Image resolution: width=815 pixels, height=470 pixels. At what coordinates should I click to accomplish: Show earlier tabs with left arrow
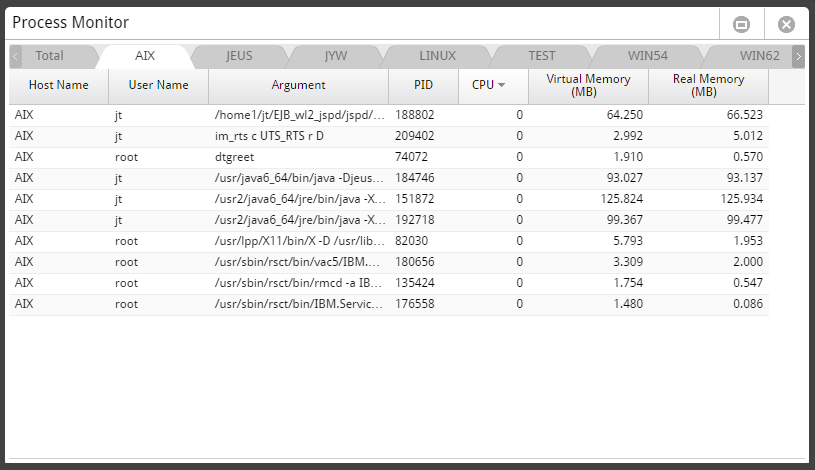click(x=16, y=56)
